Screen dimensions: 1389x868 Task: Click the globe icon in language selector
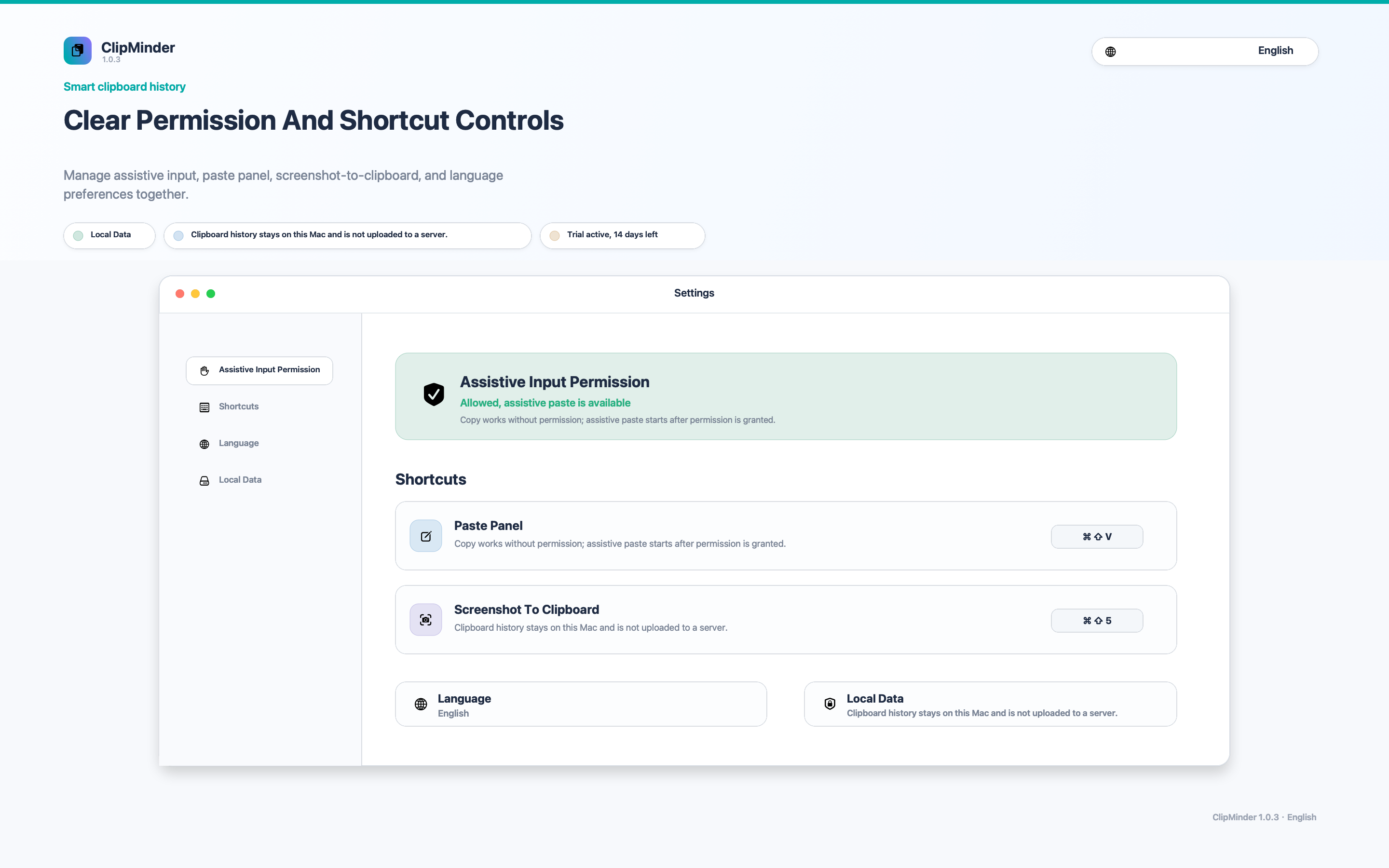(1111, 52)
